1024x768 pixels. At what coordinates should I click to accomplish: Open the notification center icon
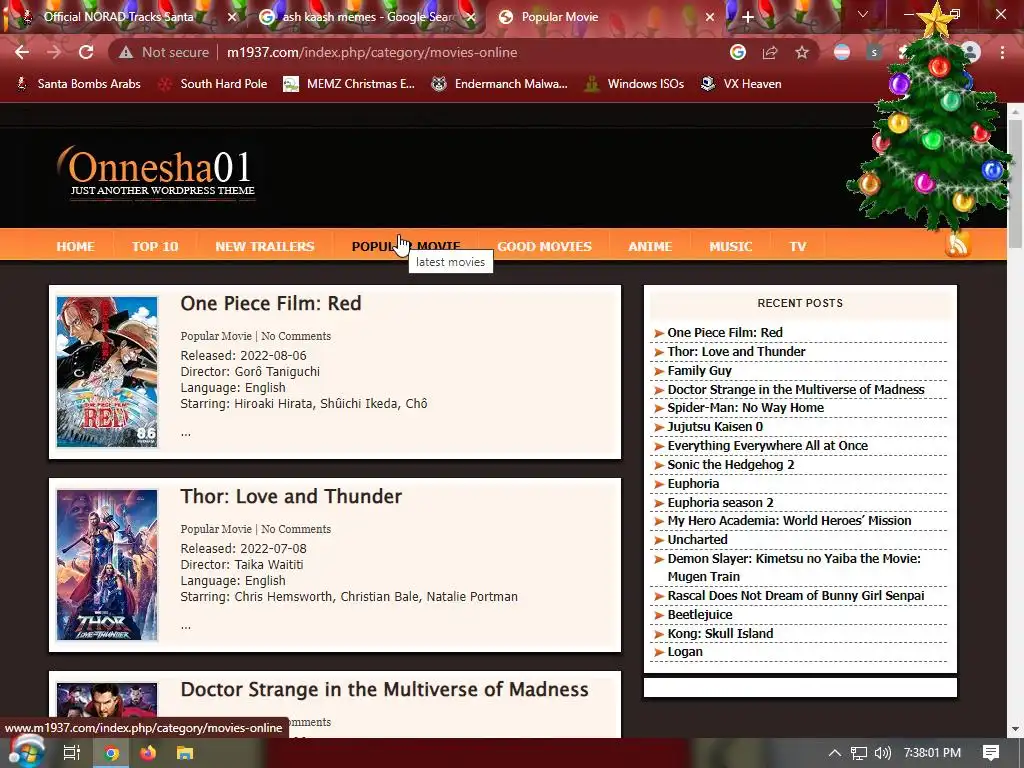tap(991, 752)
